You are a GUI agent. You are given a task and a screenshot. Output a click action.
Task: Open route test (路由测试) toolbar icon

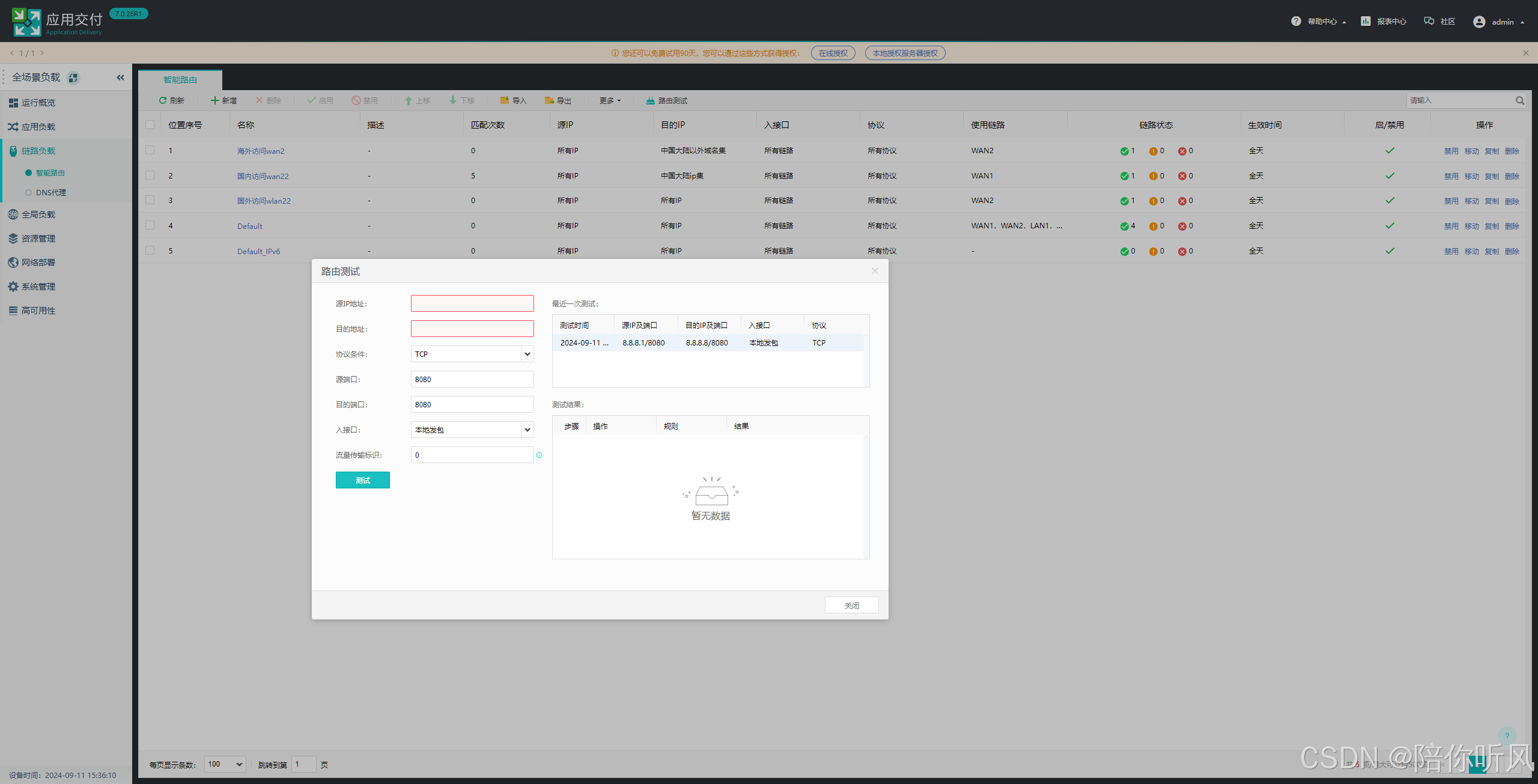click(x=650, y=100)
